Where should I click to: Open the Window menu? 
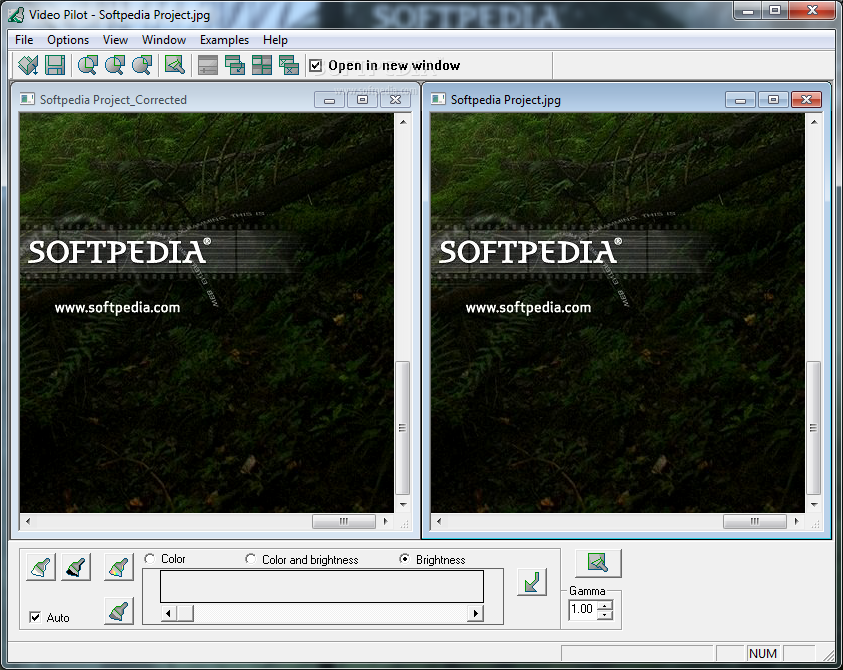164,40
